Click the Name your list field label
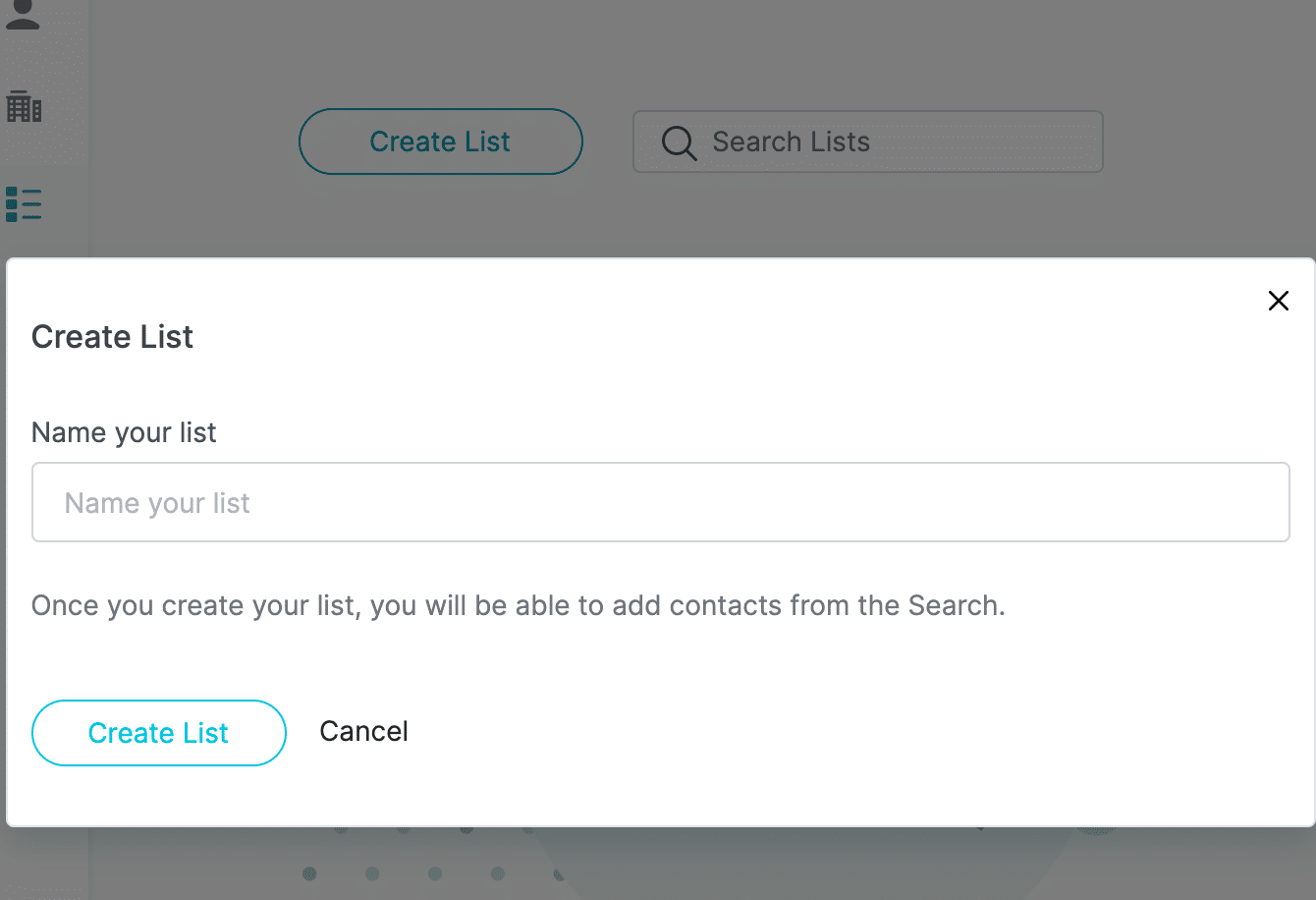The height and width of the screenshot is (900, 1316). click(124, 432)
